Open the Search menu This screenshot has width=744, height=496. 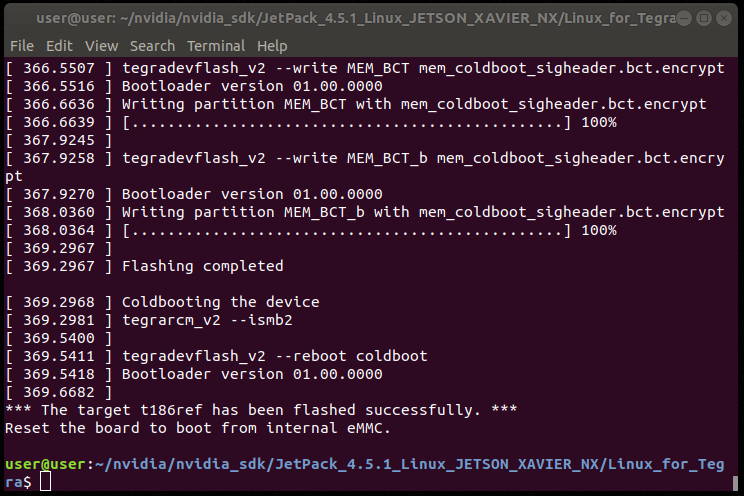tap(152, 46)
